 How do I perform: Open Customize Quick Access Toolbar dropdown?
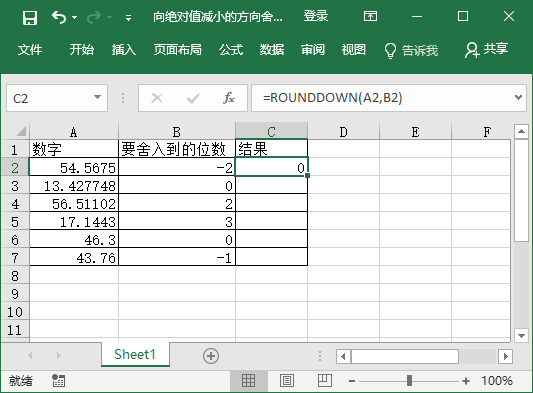pos(128,17)
